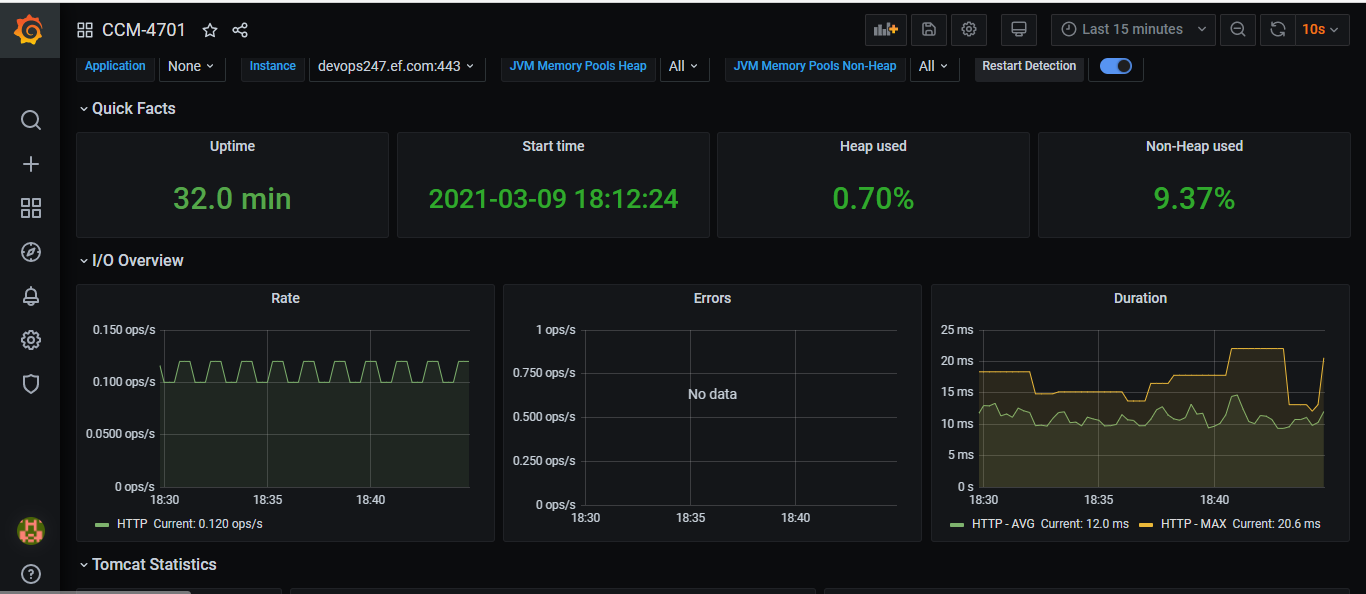Open the Explore compass icon
The width and height of the screenshot is (1366, 594).
(31, 252)
